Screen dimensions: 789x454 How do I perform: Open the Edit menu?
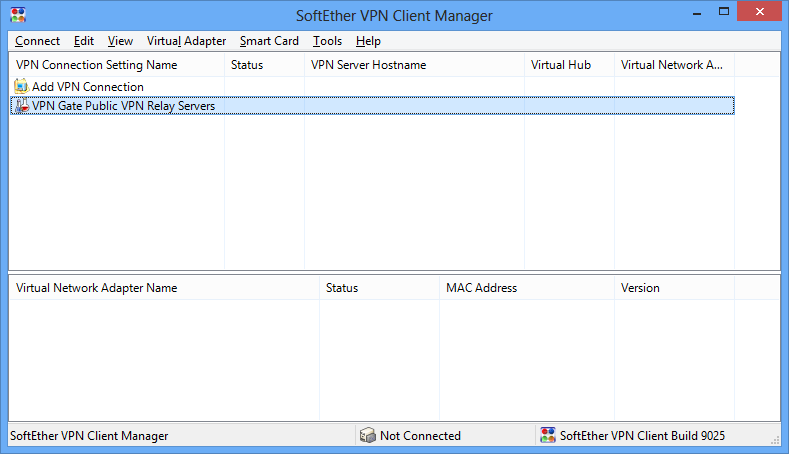(x=84, y=41)
